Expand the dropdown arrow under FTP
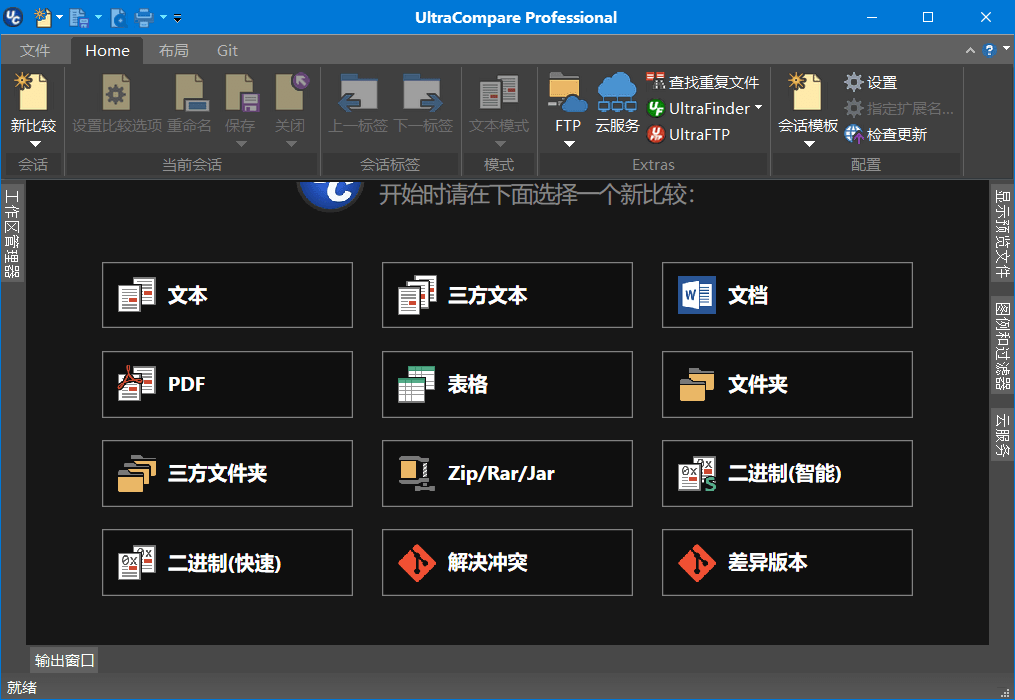1015x700 pixels. [568, 144]
